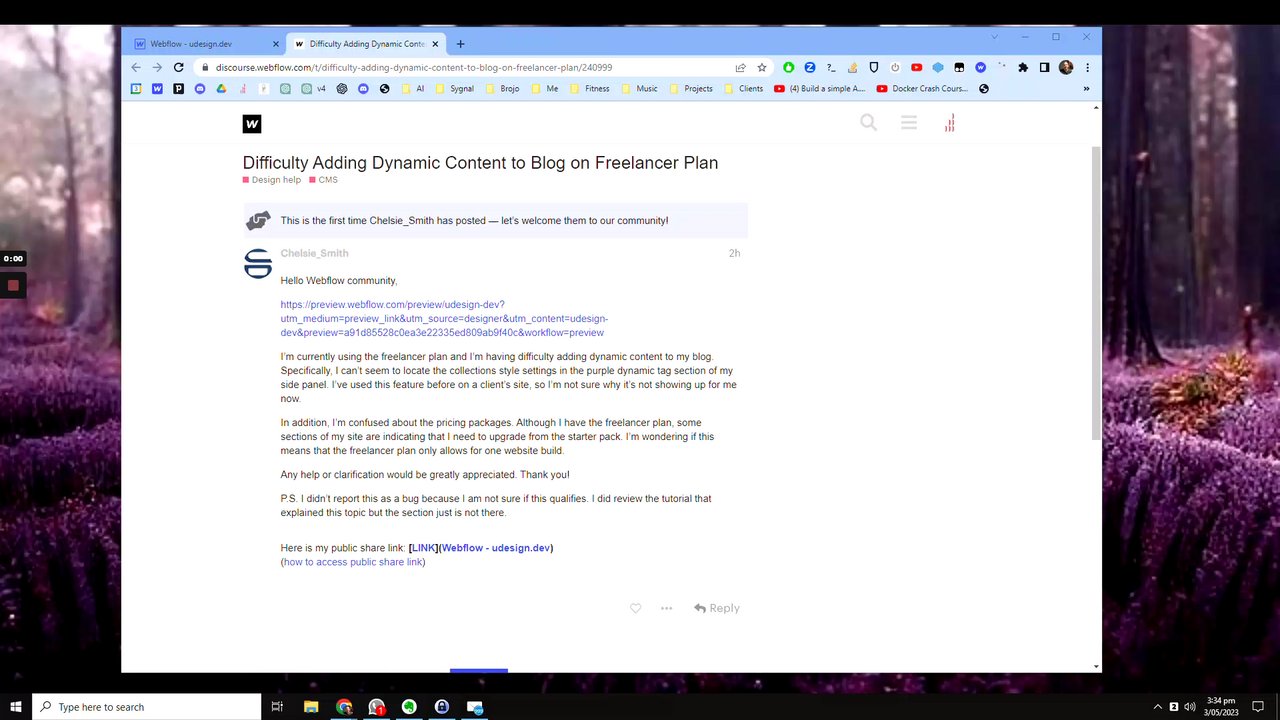
Task: Click the topic title heading
Action: 480,163
